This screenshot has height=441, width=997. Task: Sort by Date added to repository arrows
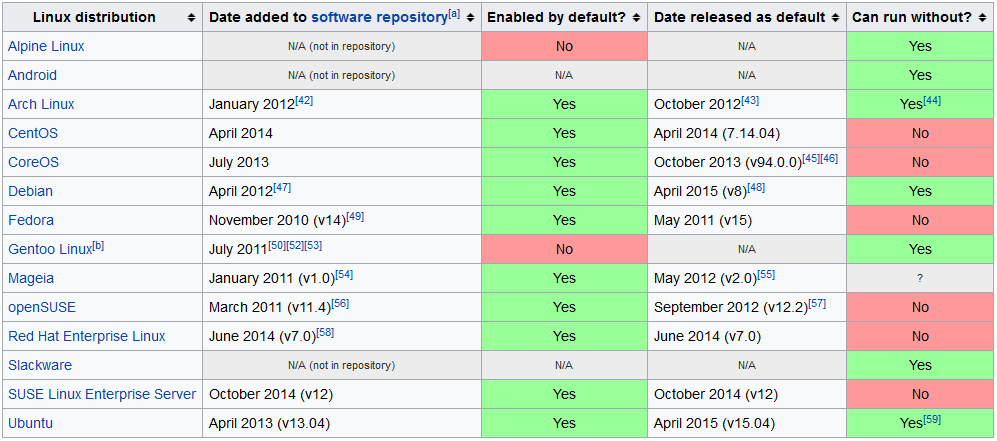[x=470, y=18]
